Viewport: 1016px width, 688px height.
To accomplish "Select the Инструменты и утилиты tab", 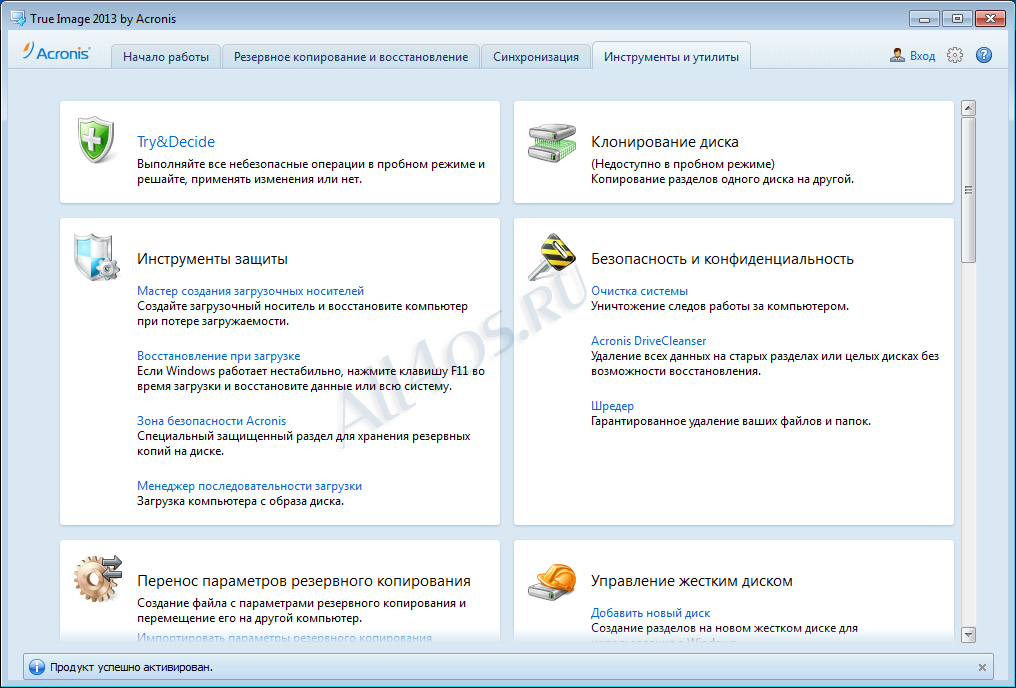I will click(671, 57).
